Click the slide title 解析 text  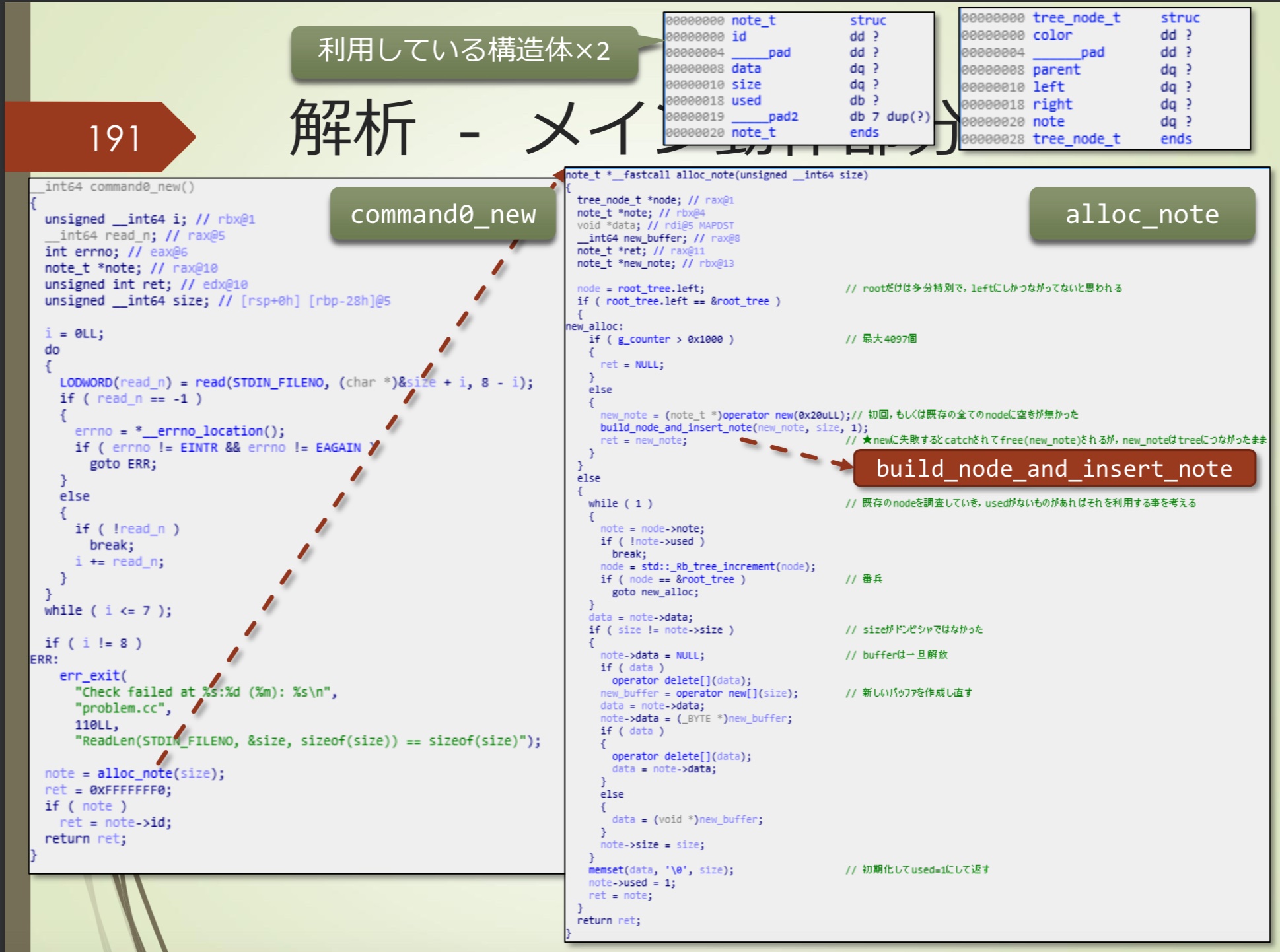353,129
